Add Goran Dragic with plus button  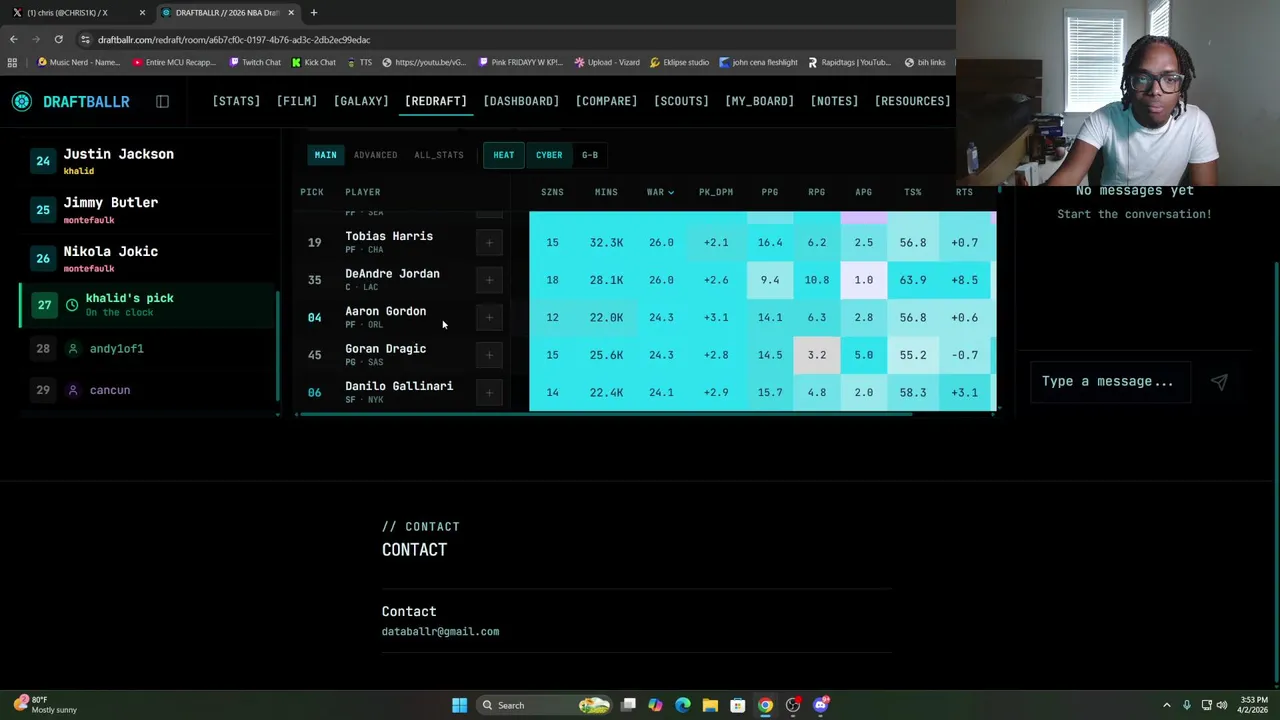489,355
